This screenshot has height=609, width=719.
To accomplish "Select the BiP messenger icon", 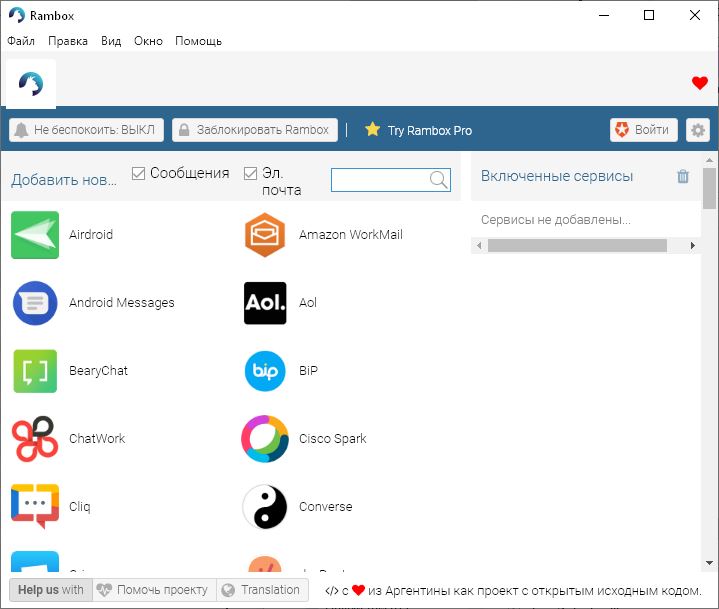I will point(265,371).
